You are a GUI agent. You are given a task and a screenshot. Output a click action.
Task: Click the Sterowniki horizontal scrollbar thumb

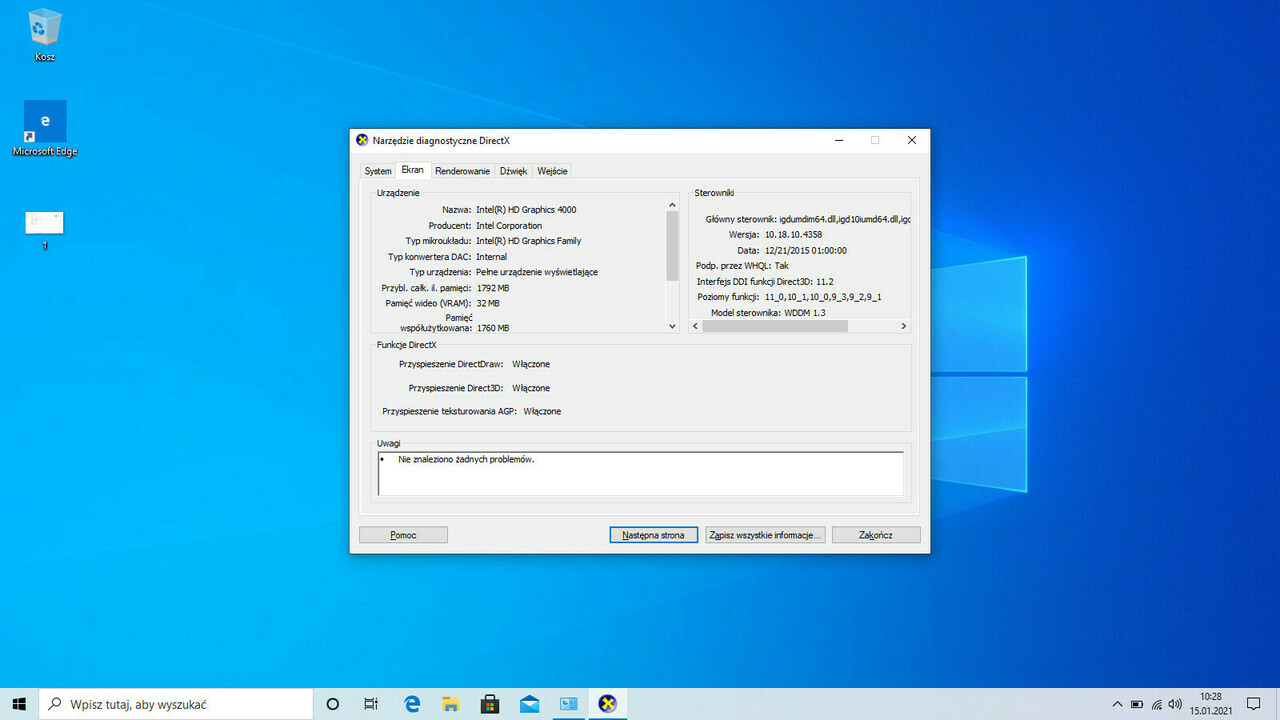click(775, 326)
